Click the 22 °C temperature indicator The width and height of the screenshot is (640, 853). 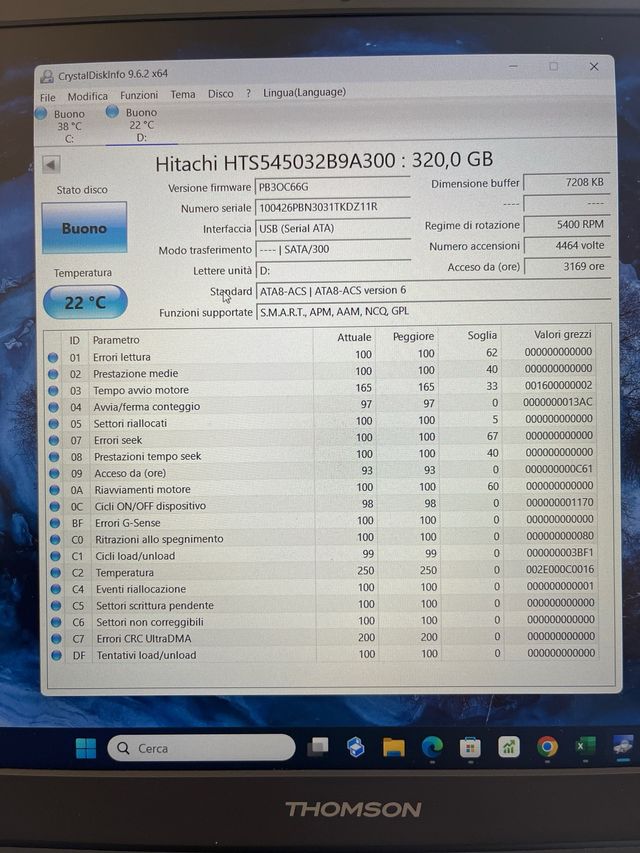(x=85, y=302)
